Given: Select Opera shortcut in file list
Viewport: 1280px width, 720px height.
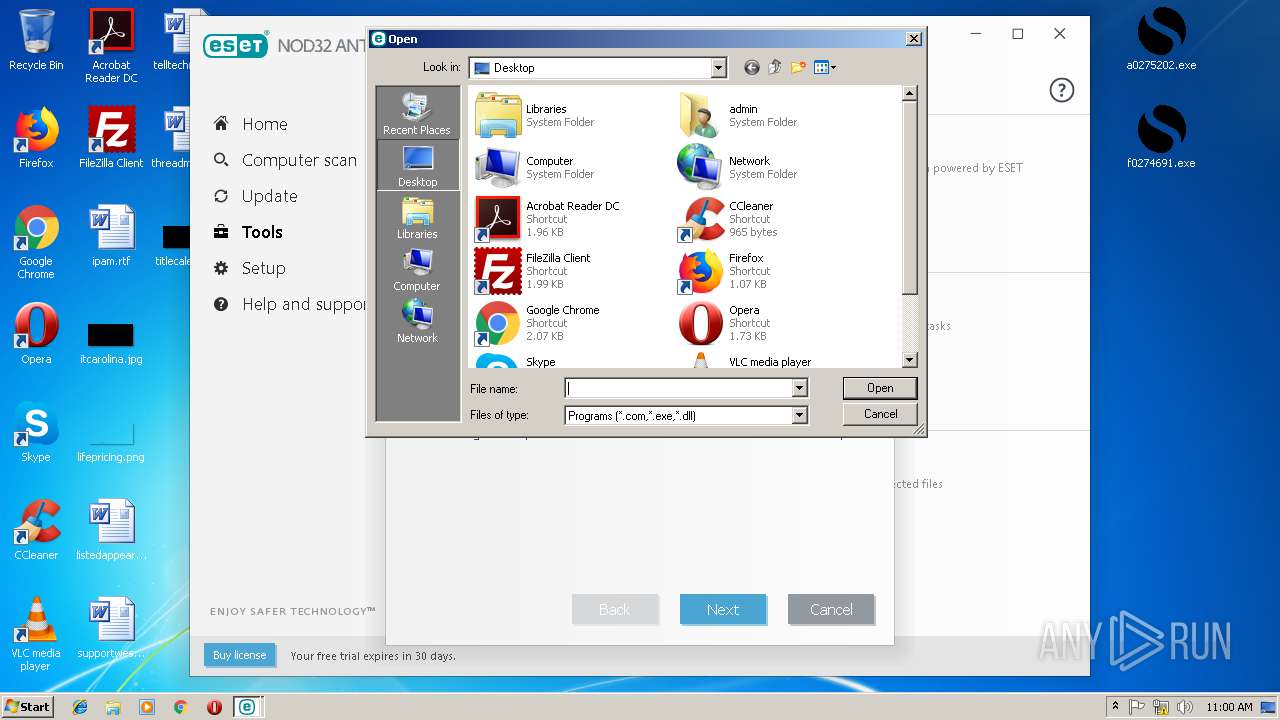Looking at the screenshot, I should pyautogui.click(x=722, y=323).
